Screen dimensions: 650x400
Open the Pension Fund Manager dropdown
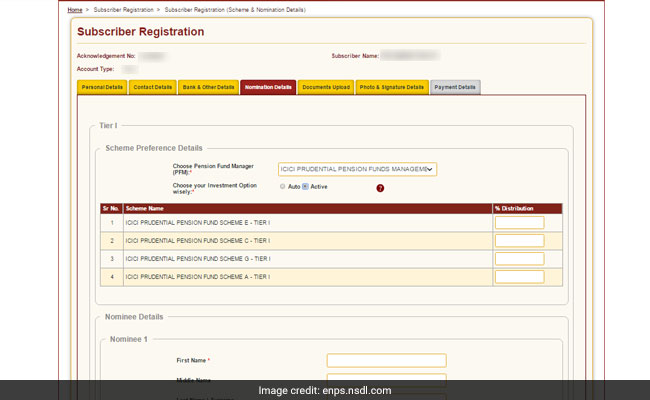coord(357,169)
